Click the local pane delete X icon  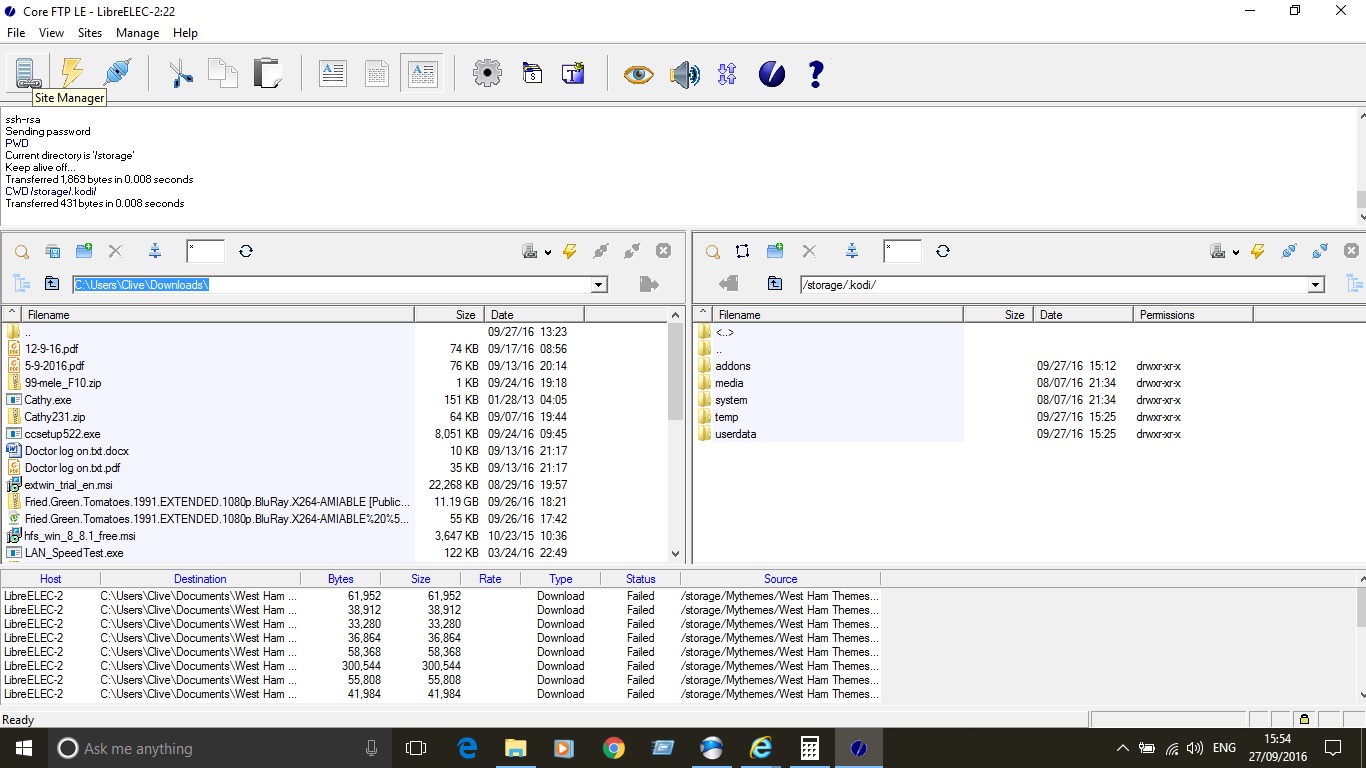pyautogui.click(x=115, y=252)
